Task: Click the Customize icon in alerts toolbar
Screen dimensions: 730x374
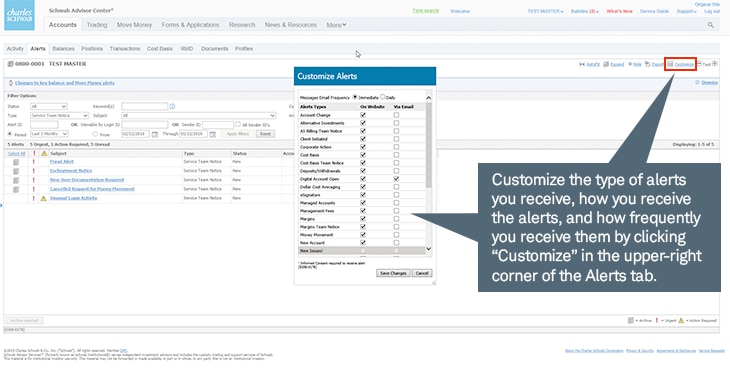Action: pos(670,64)
